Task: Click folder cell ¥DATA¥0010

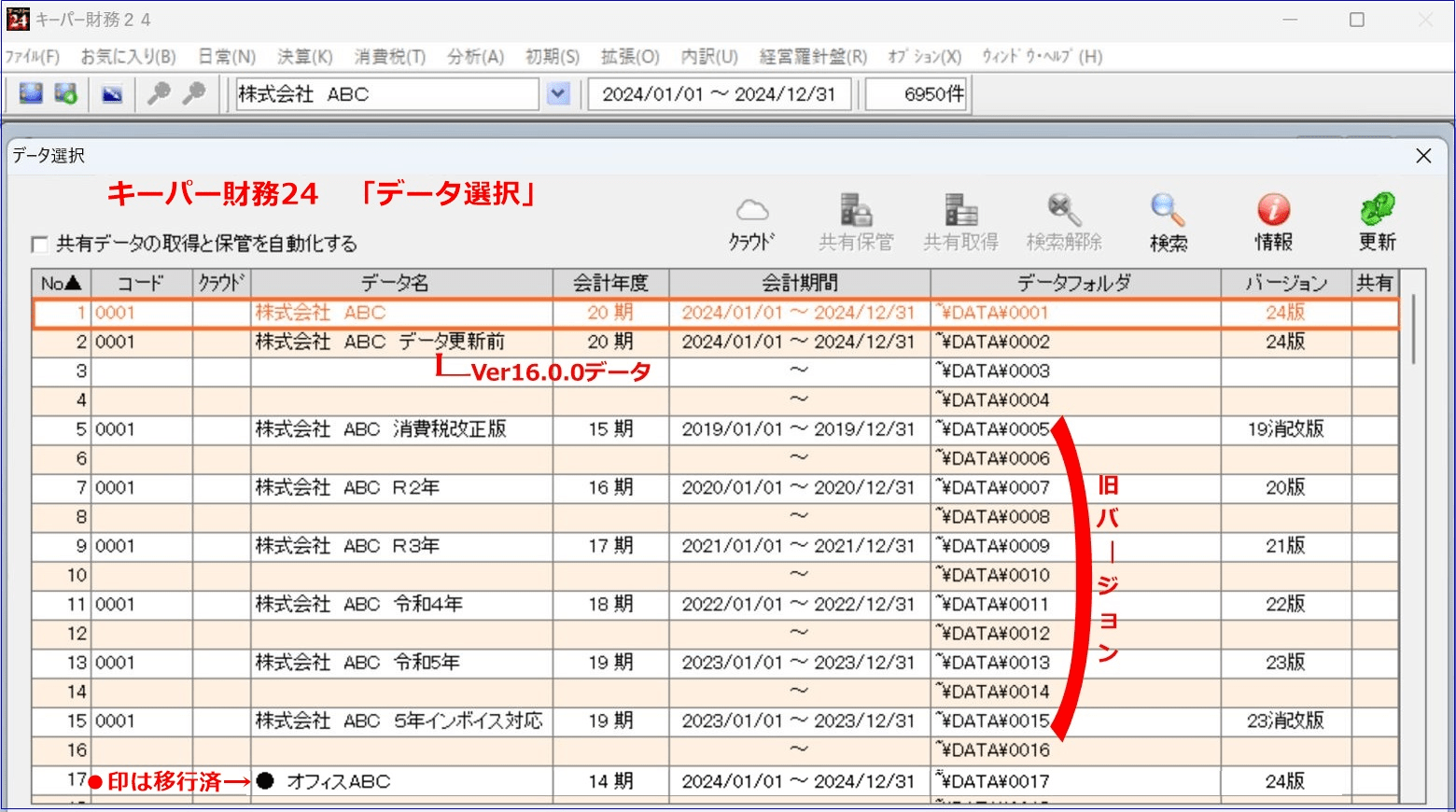Action: coord(1075,576)
